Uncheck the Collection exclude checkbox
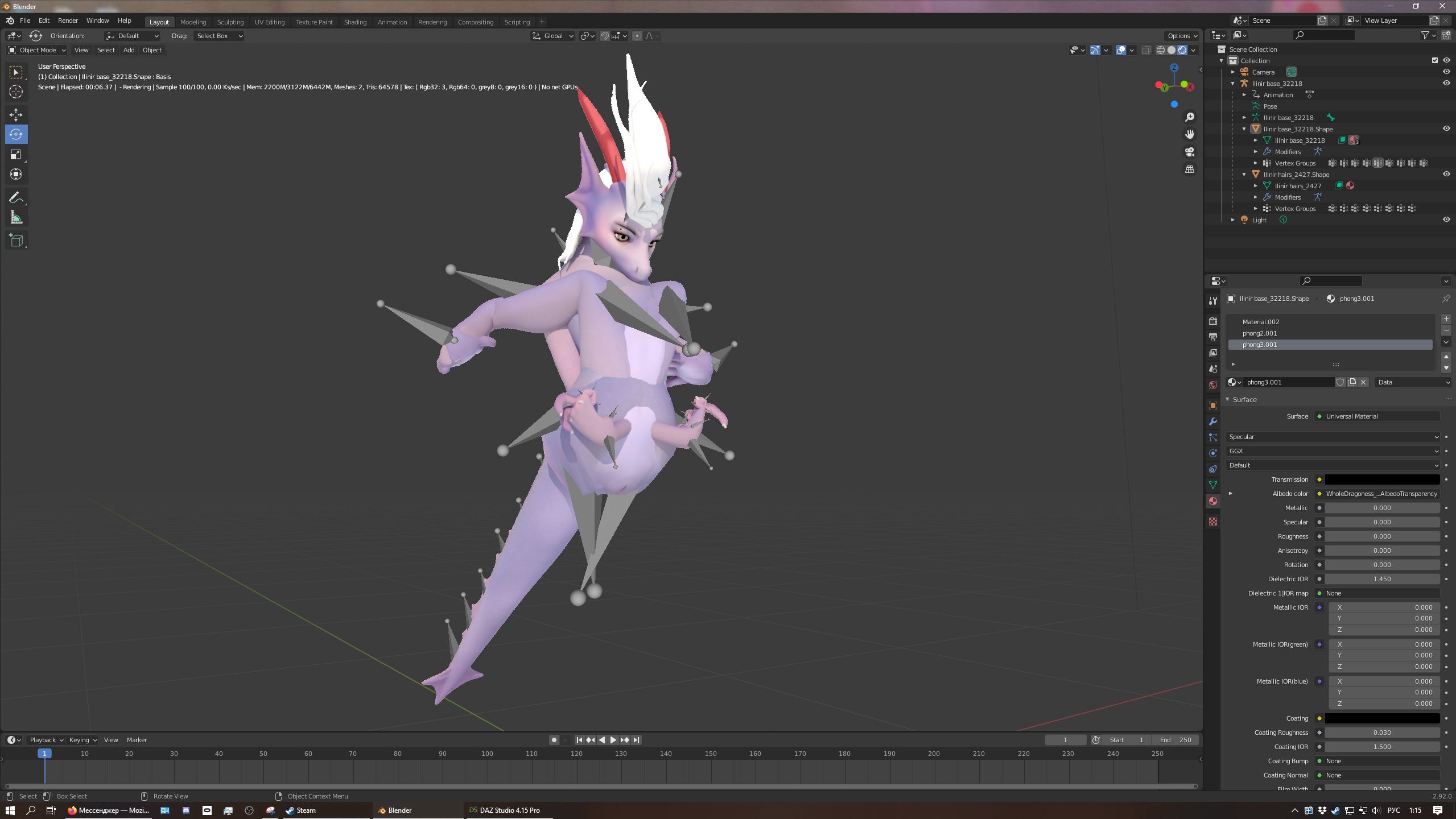Screen dimensions: 1456x819 1434,61
